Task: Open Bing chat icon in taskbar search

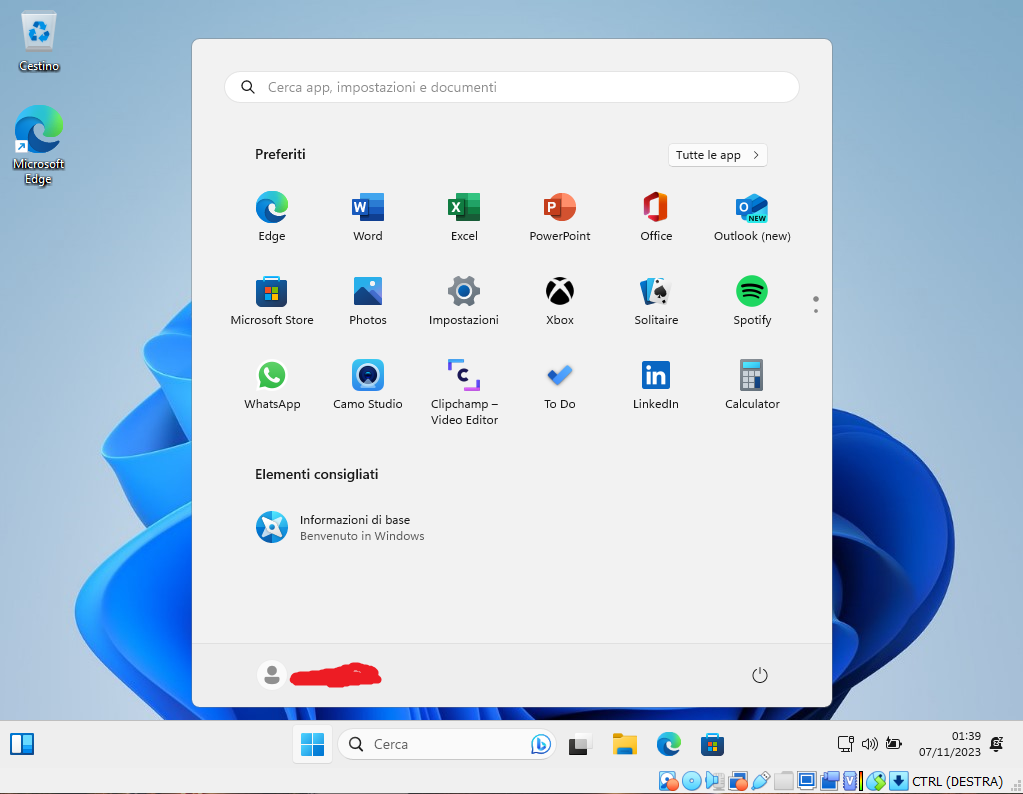Action: coord(540,744)
